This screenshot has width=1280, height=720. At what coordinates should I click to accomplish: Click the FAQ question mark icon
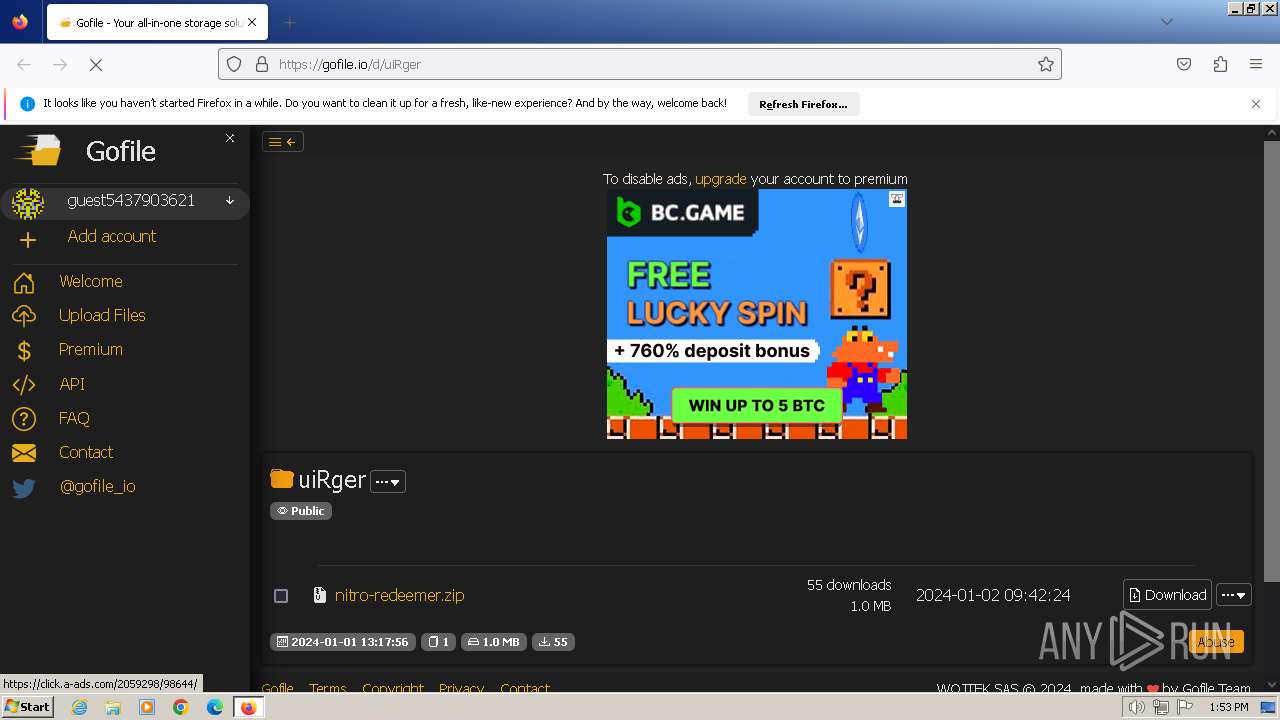click(24, 419)
